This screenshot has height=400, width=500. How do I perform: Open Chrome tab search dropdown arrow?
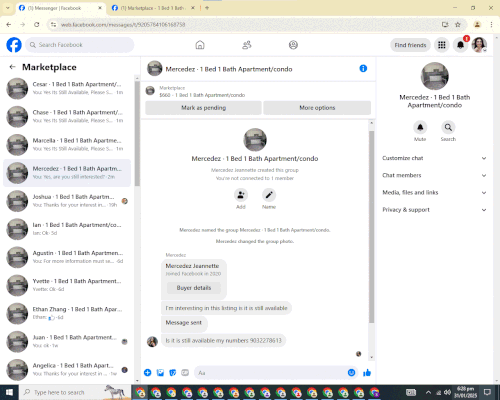[7, 8]
